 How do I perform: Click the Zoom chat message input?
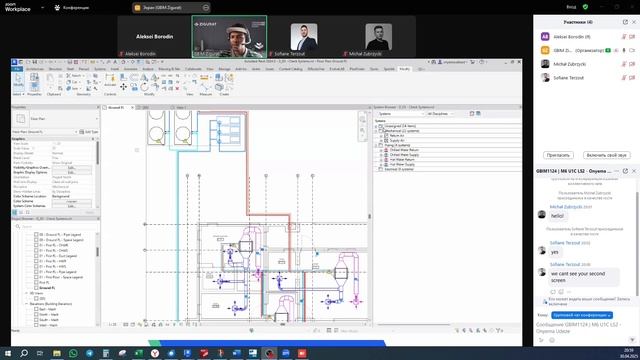click(x=583, y=327)
